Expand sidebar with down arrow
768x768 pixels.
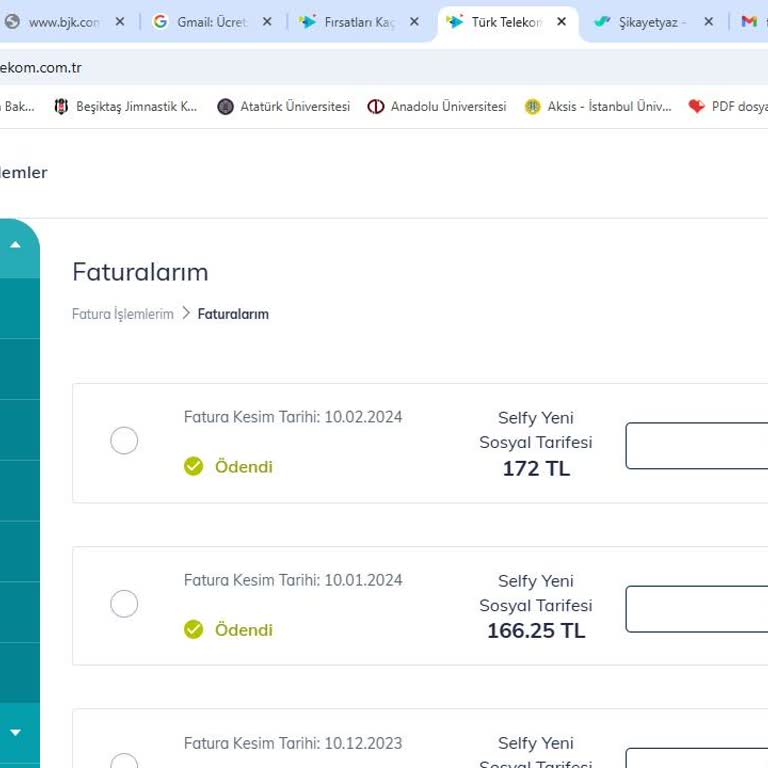[x=16, y=732]
